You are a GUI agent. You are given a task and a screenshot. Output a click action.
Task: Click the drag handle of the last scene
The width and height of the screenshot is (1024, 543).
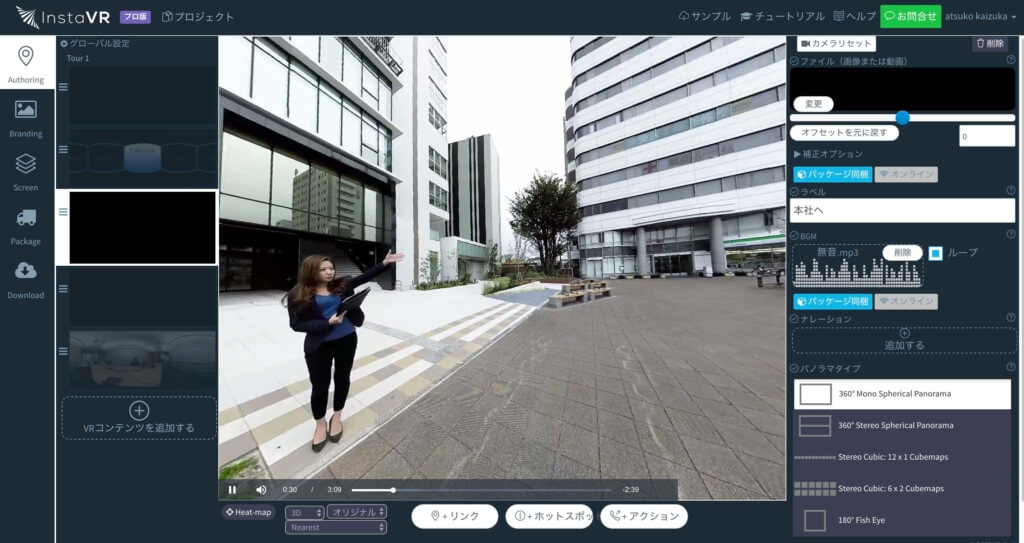(63, 351)
